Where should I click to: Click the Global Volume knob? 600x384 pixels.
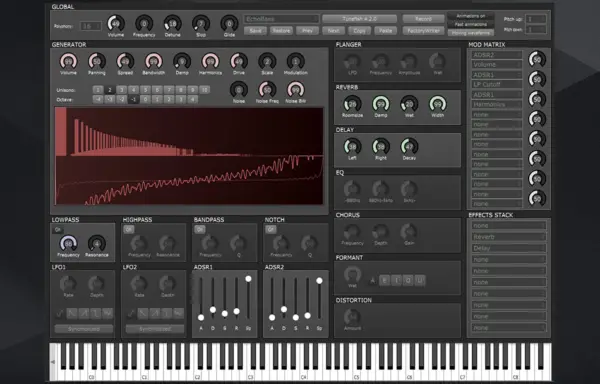pos(116,24)
